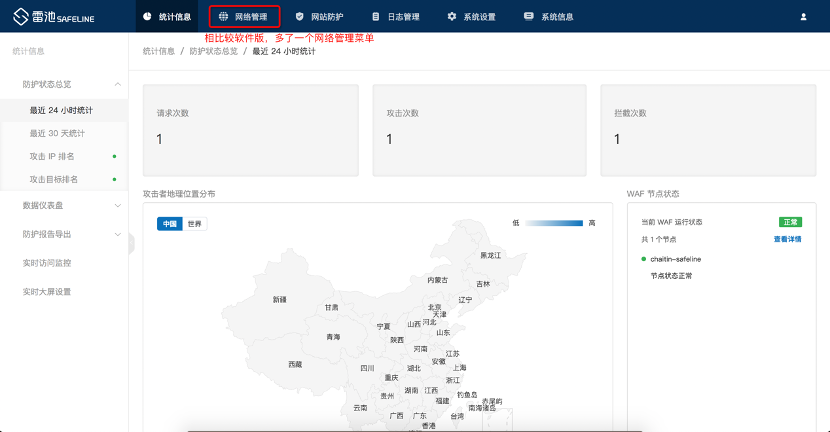
Task: Click the 网站防护 shield icon
Action: pos(300,17)
